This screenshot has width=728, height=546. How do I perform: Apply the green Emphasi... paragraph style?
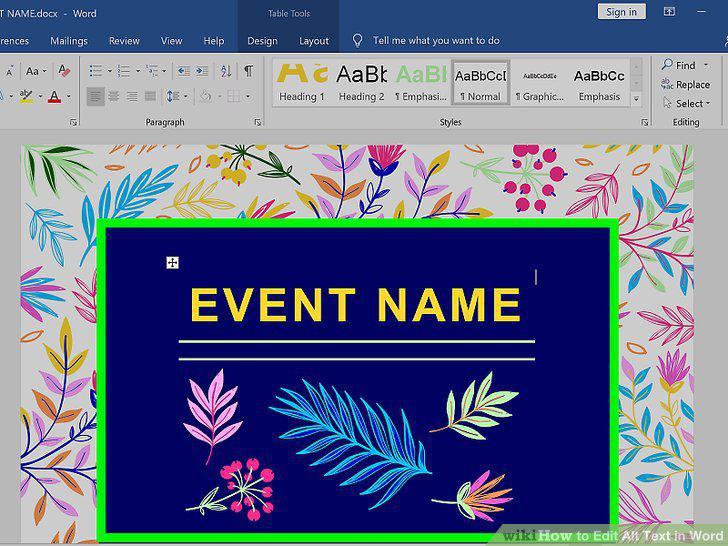click(421, 83)
